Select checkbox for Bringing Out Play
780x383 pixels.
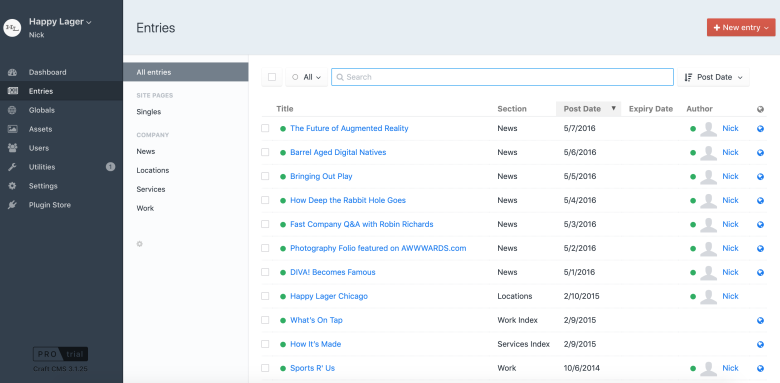tap(265, 176)
